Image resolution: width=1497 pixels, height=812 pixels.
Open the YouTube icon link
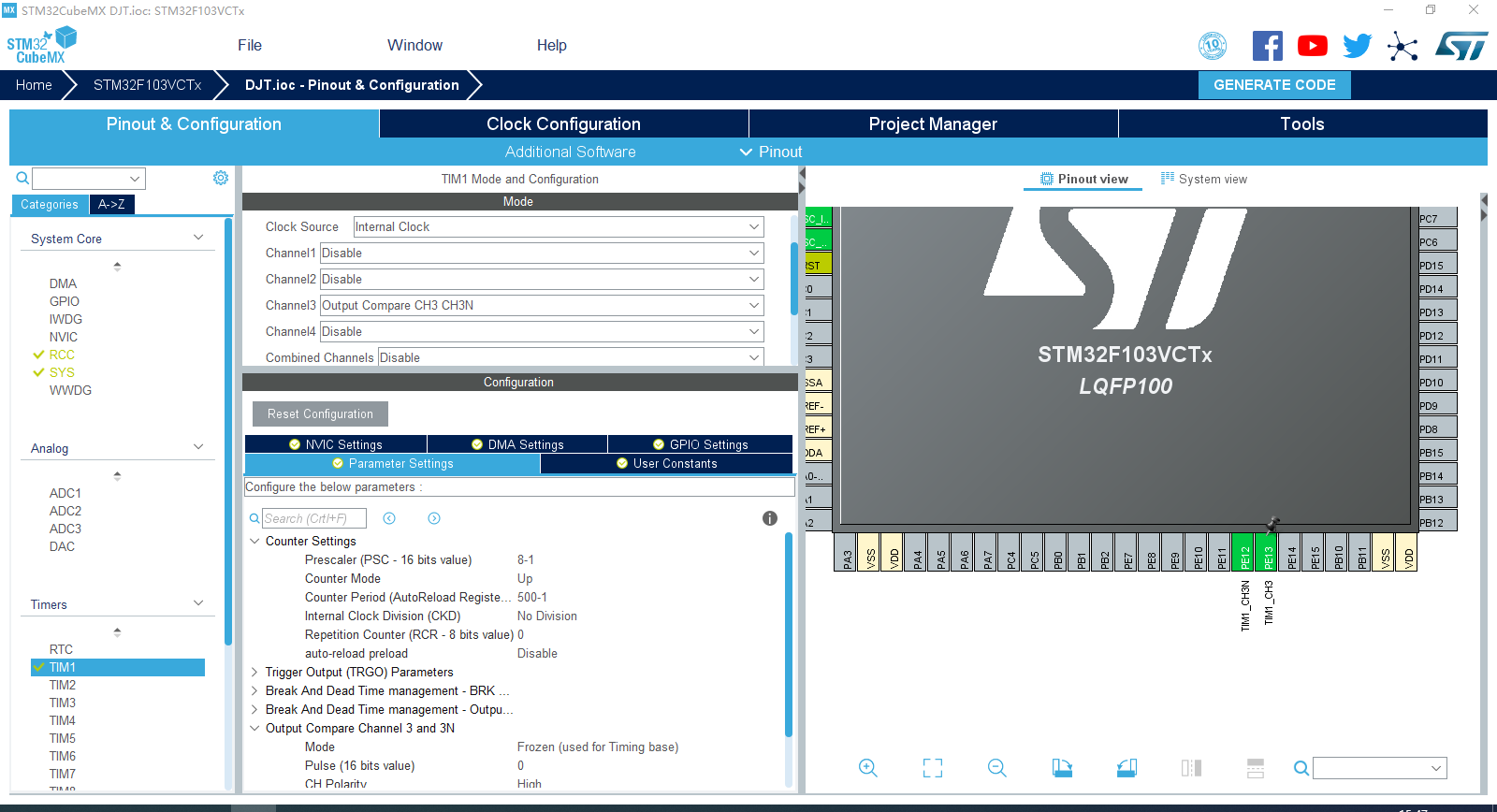(x=1312, y=46)
